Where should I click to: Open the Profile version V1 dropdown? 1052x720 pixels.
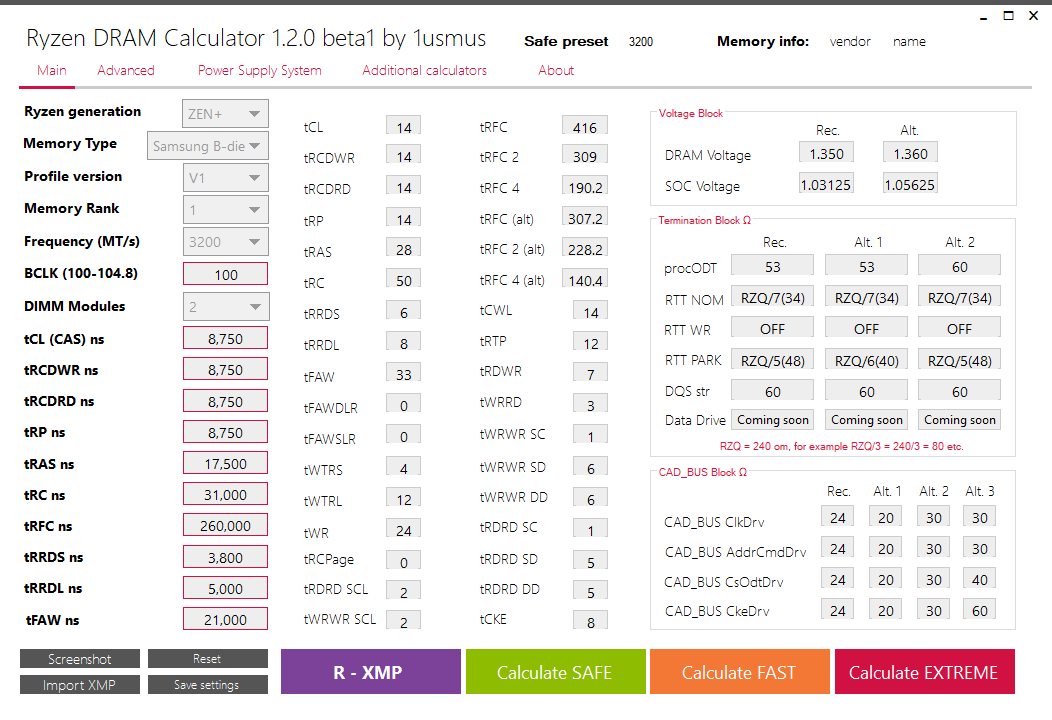[x=225, y=178]
